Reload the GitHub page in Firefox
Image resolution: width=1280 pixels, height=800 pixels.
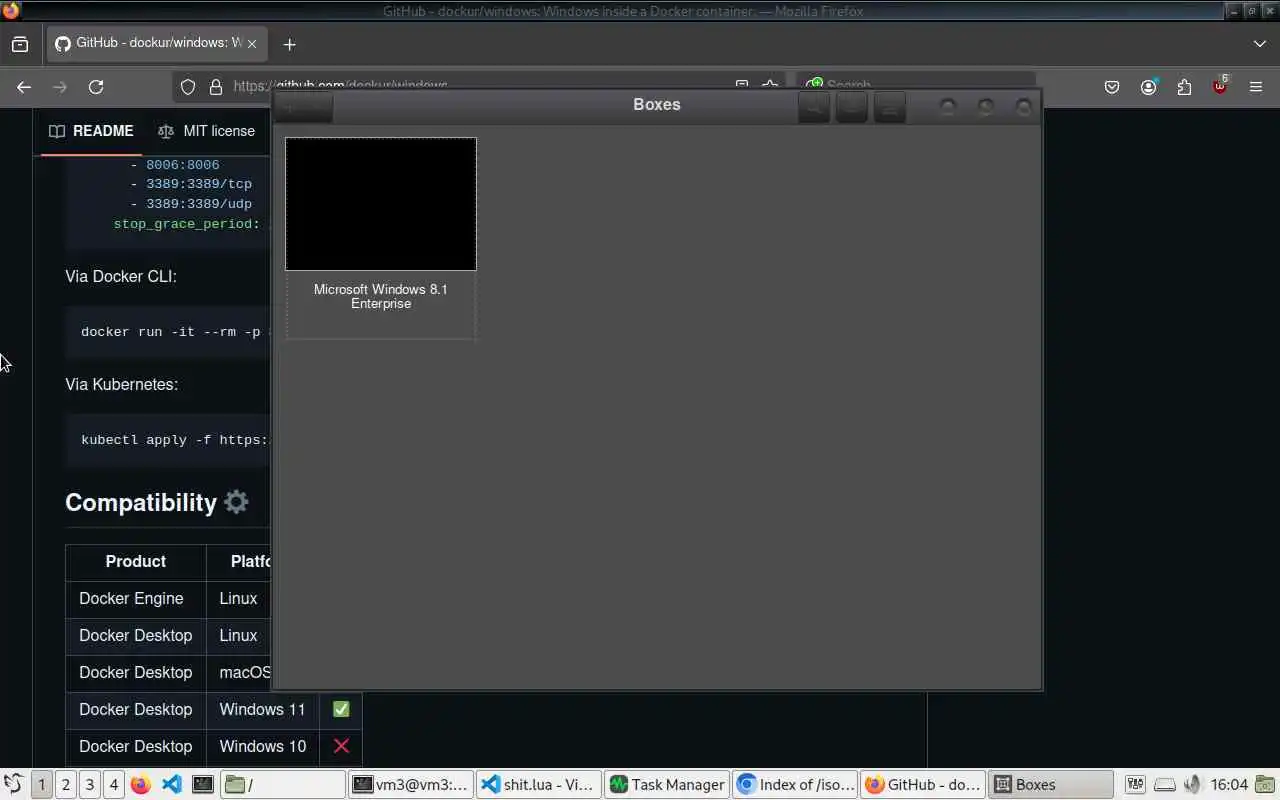pos(96,87)
